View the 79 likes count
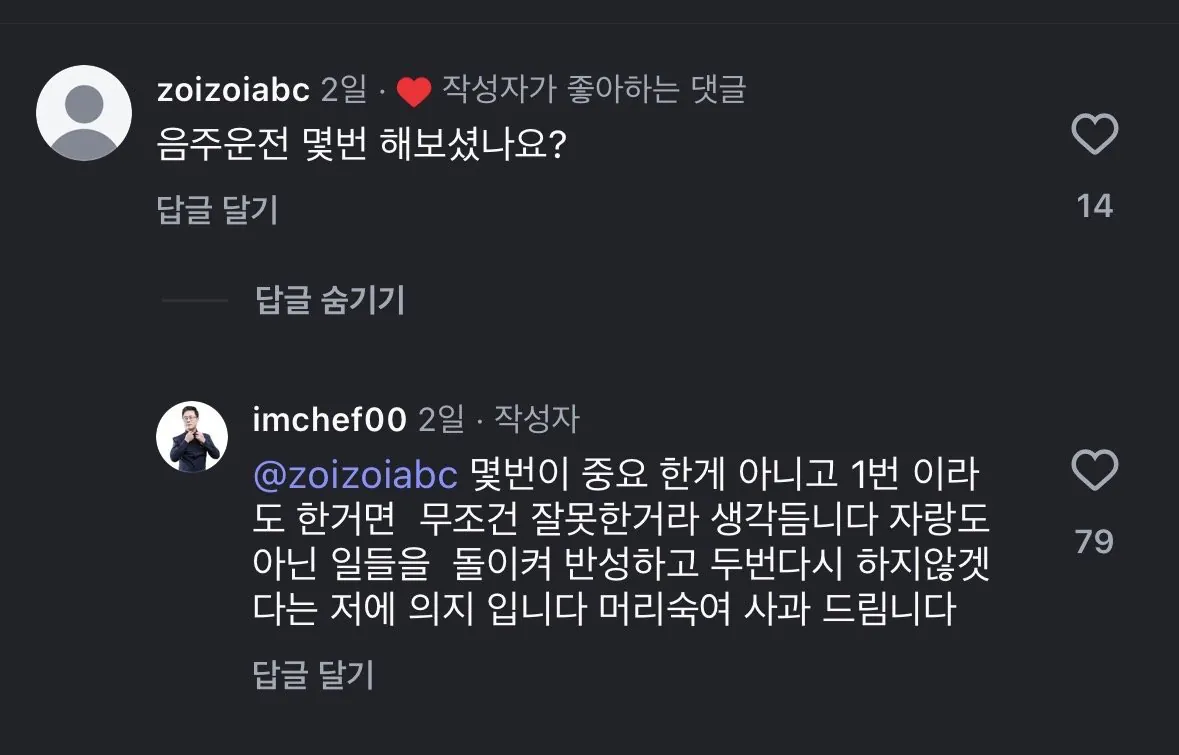The height and width of the screenshot is (755, 1179). pyautogui.click(x=1094, y=541)
